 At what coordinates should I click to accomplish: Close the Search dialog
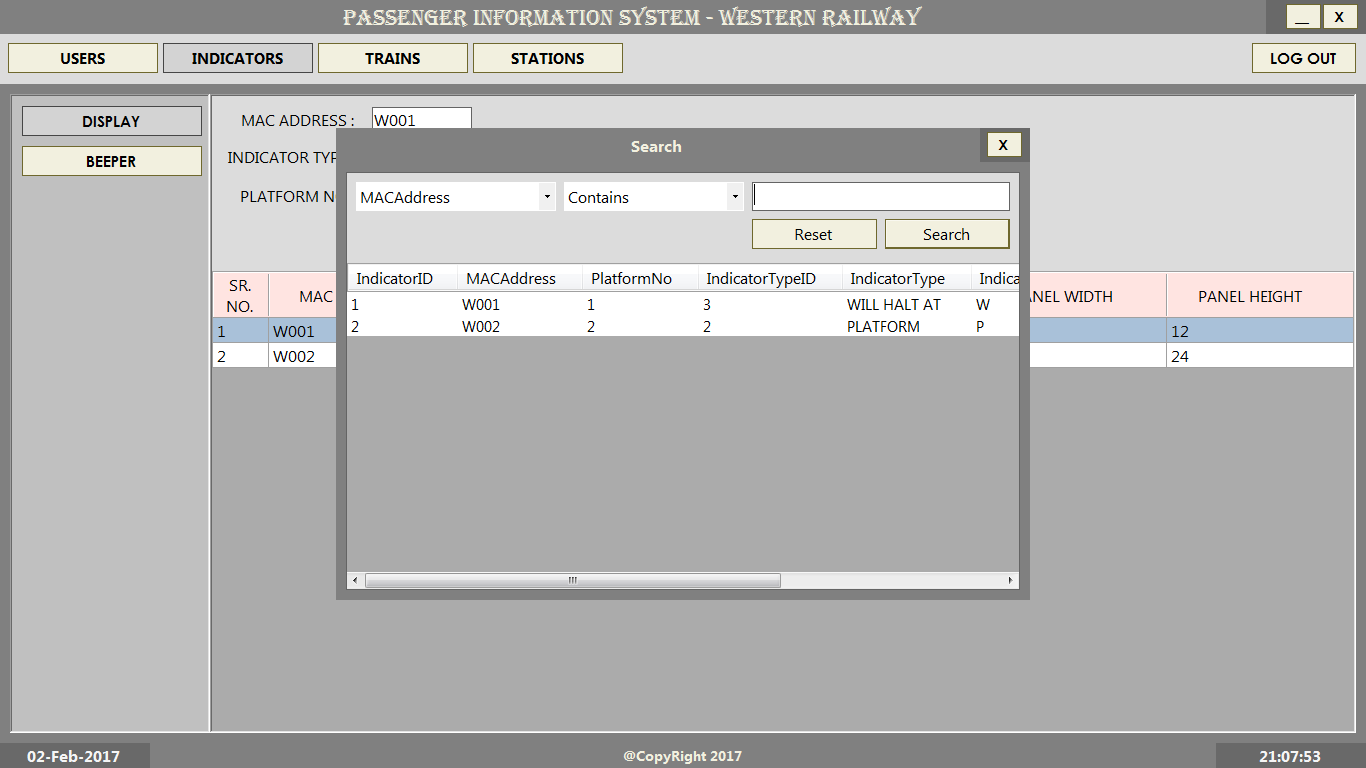tap(1003, 145)
